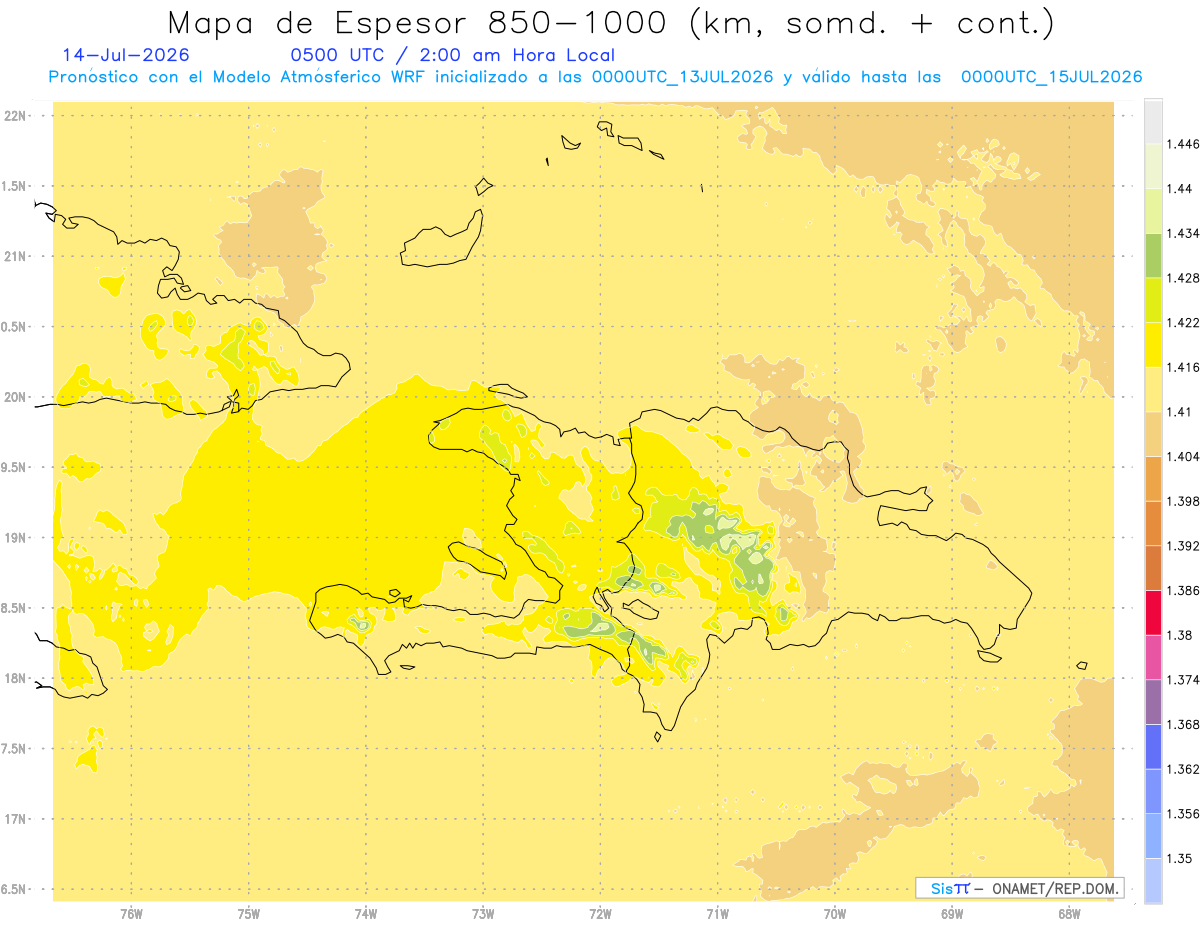Click the latitude label '19N'
This screenshot has height=927, width=1200.
pyautogui.click(x=15, y=538)
